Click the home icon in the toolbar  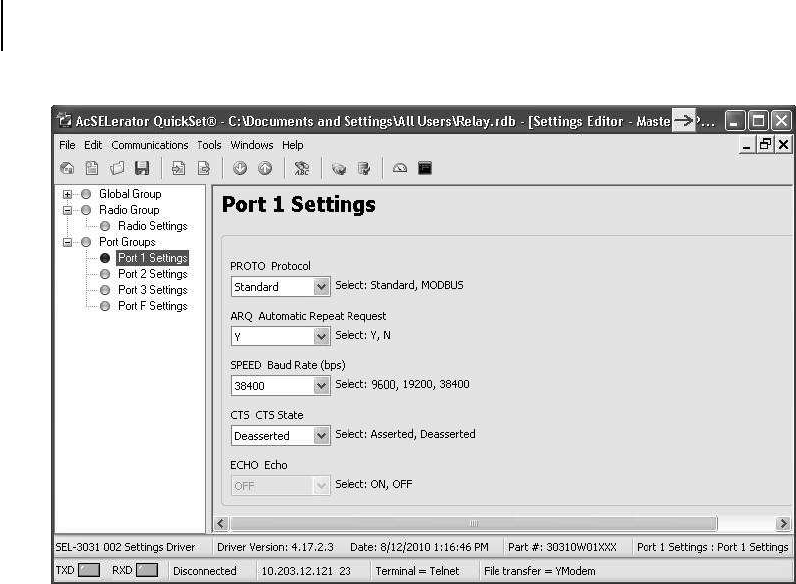point(67,168)
